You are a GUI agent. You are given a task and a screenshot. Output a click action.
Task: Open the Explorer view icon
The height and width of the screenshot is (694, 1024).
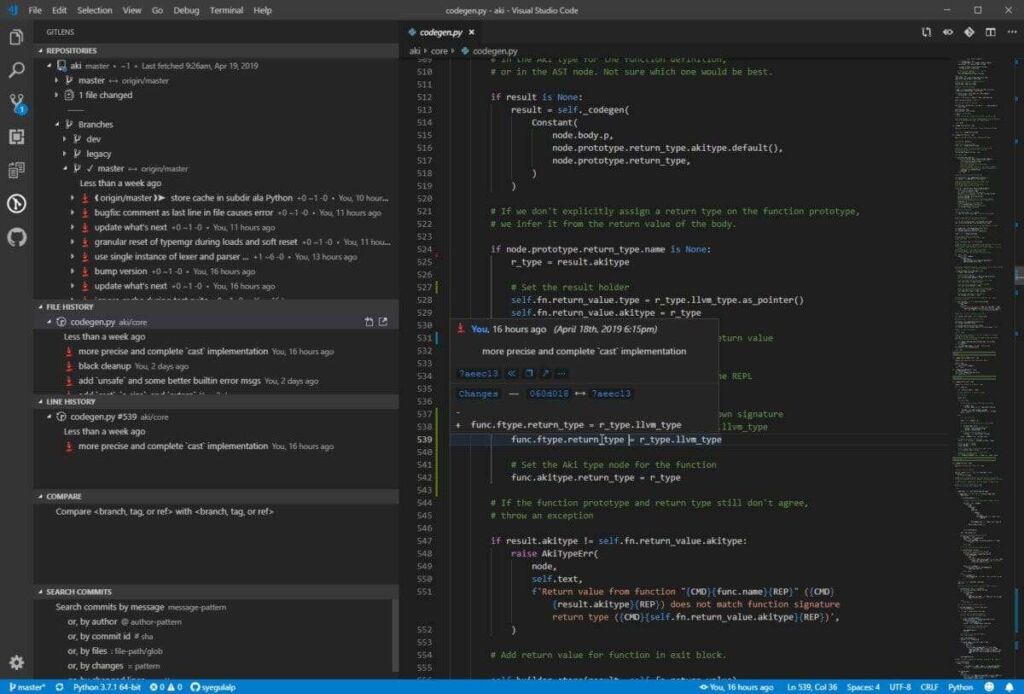[x=15, y=36]
